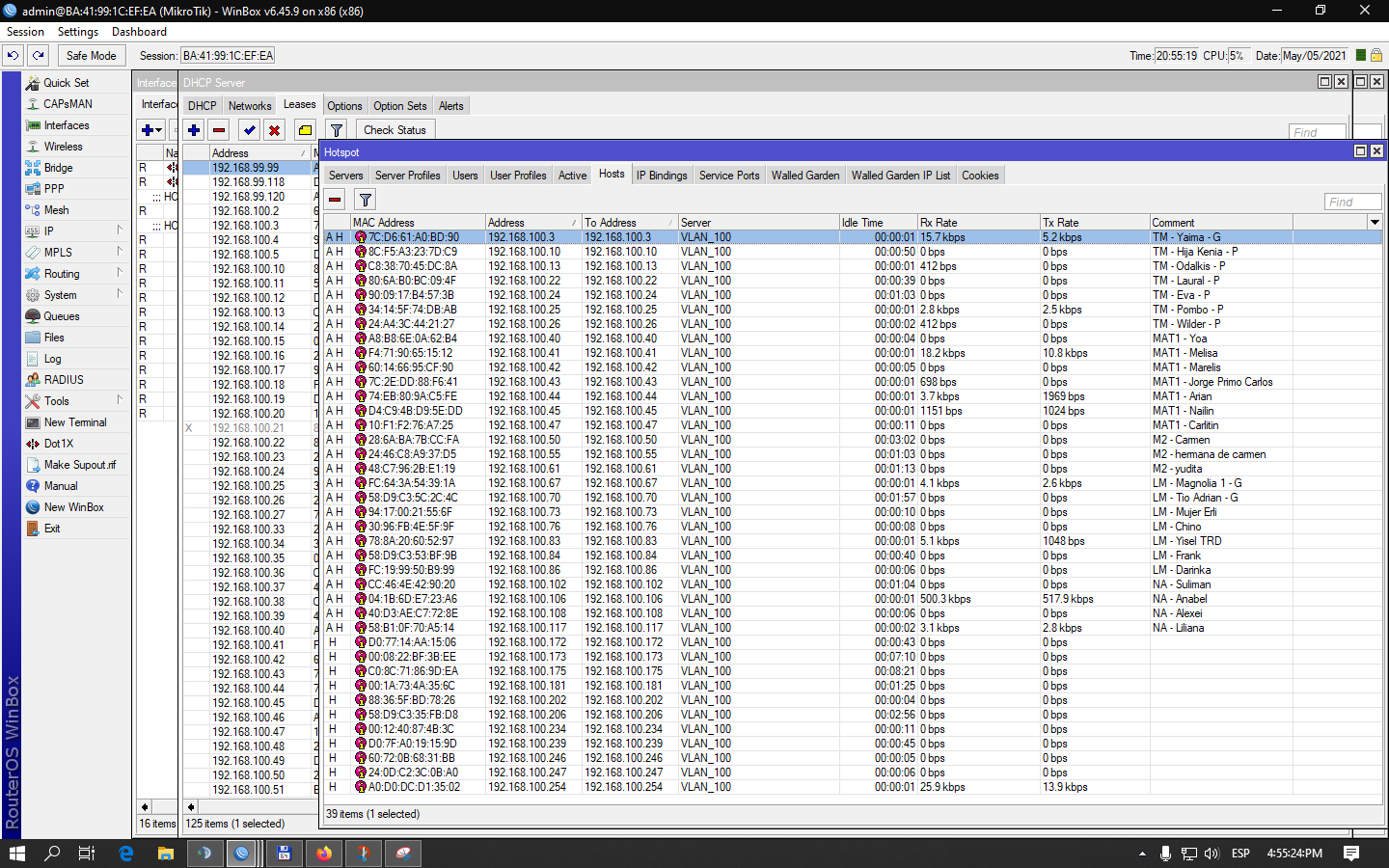Expand the System submenu arrow
This screenshot has height=868, width=1389.
tap(120, 294)
